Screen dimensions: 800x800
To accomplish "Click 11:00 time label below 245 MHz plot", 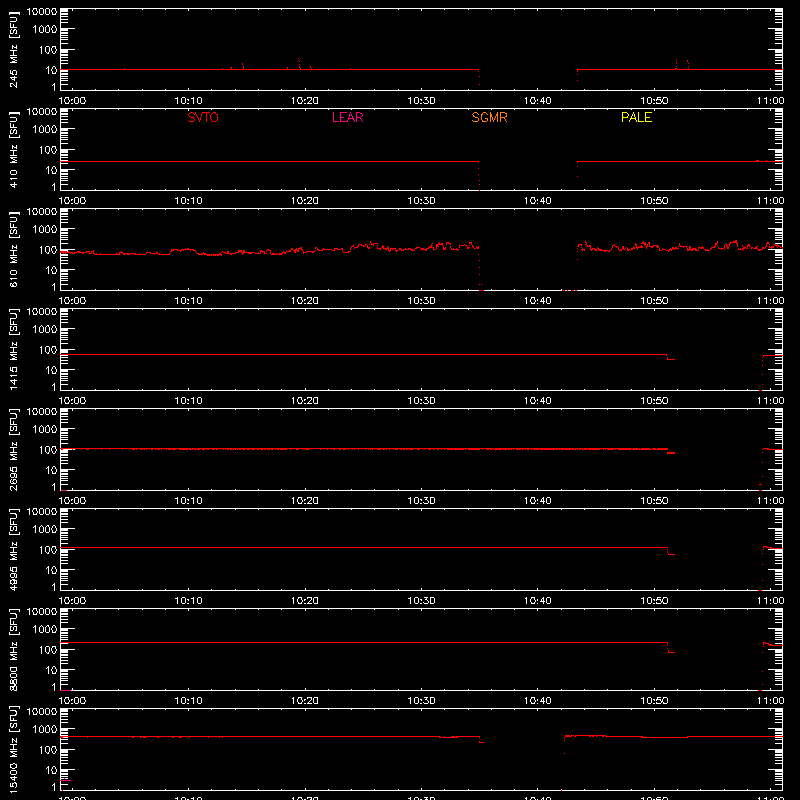I will [x=770, y=101].
